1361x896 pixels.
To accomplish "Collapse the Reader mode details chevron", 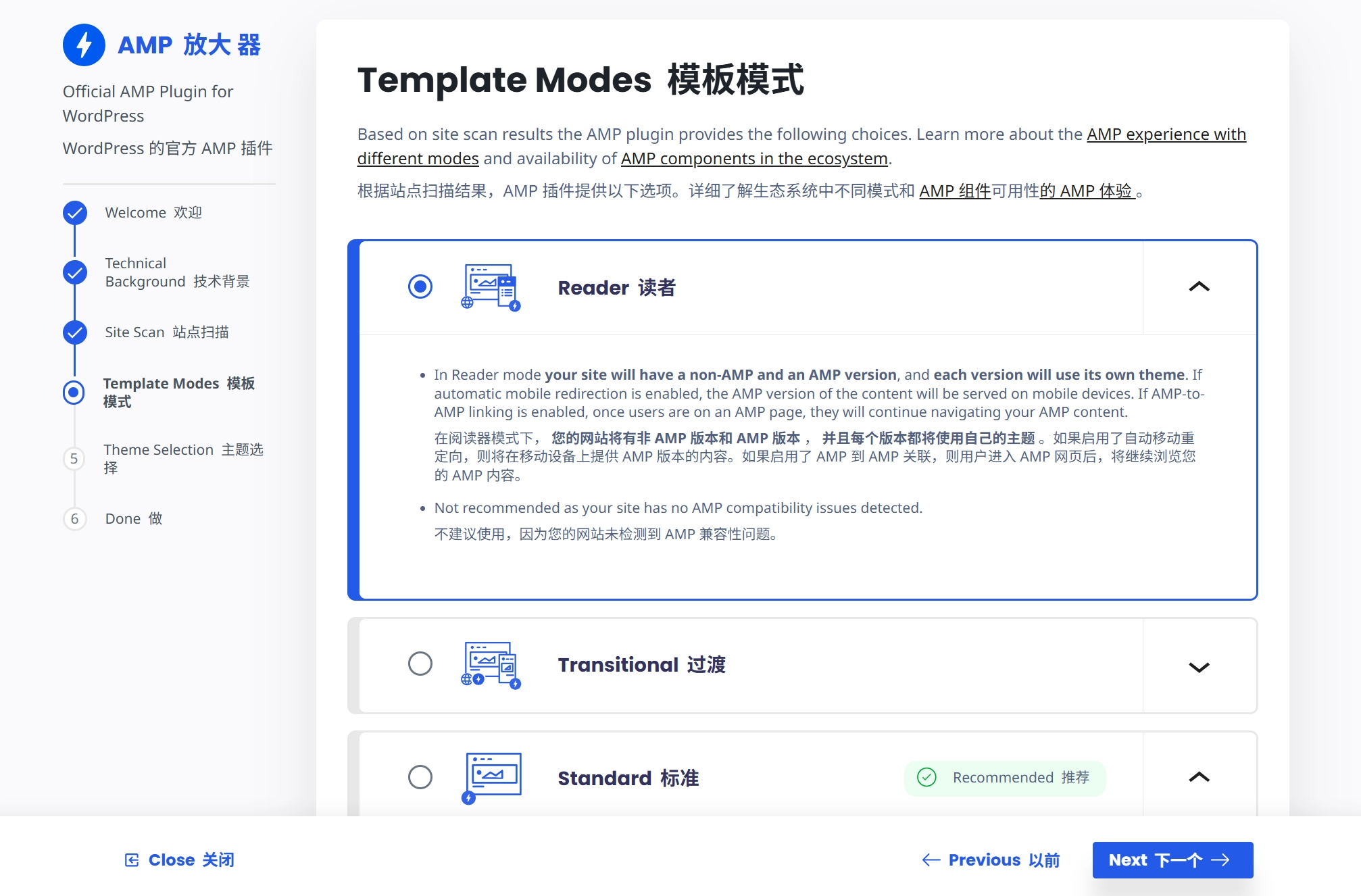I will 1199,287.
